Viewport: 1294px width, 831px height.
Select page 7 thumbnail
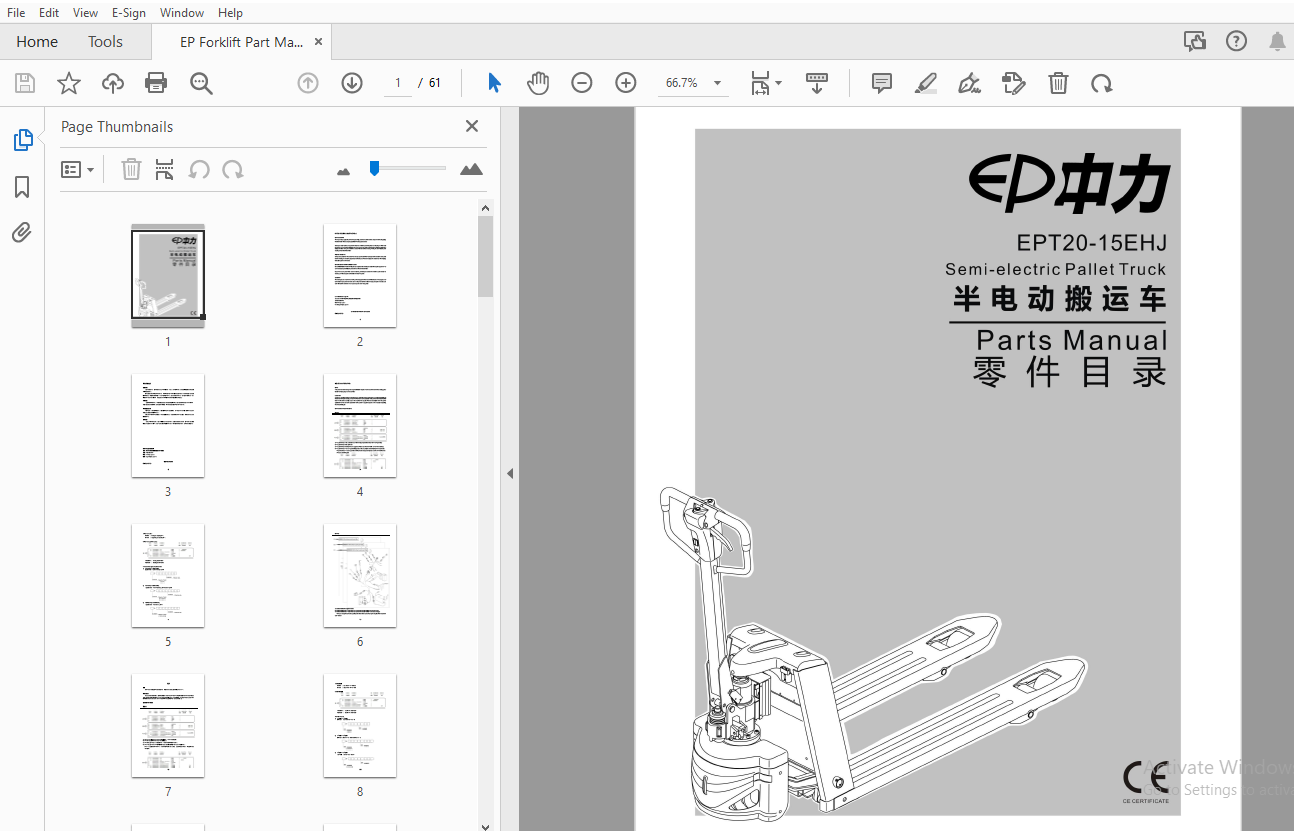(168, 726)
